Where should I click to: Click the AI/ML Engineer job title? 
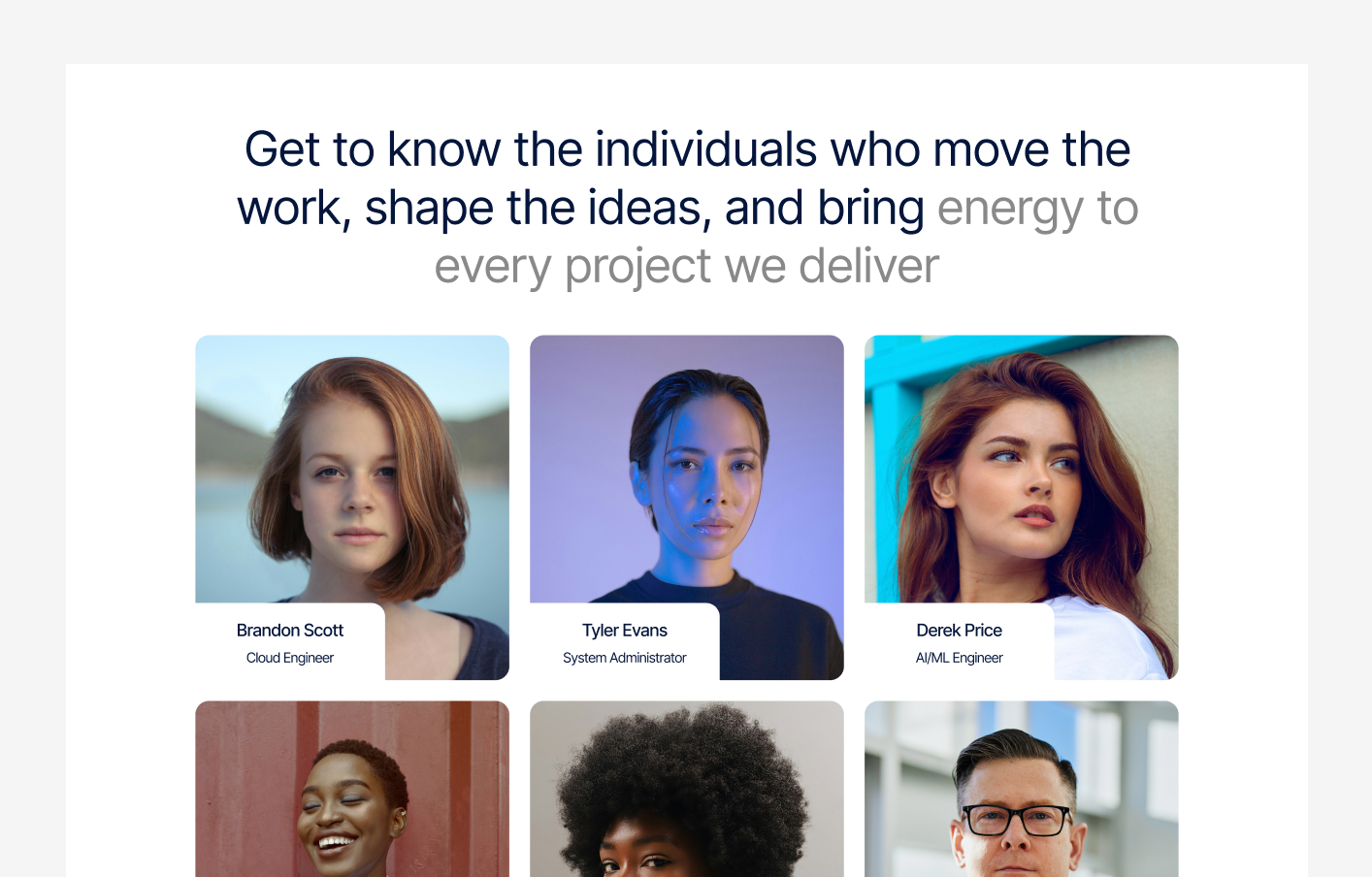click(960, 658)
